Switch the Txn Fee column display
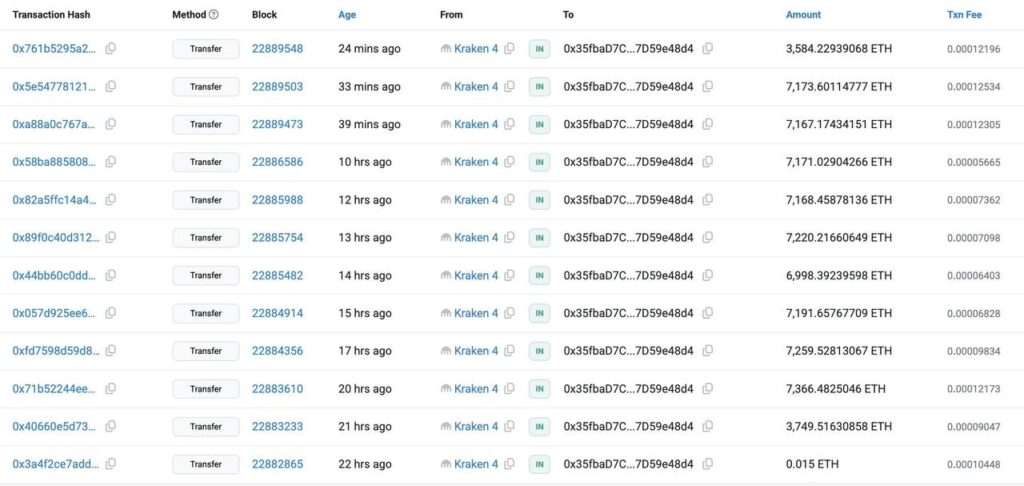Image resolution: width=1024 pixels, height=486 pixels. 964,15
